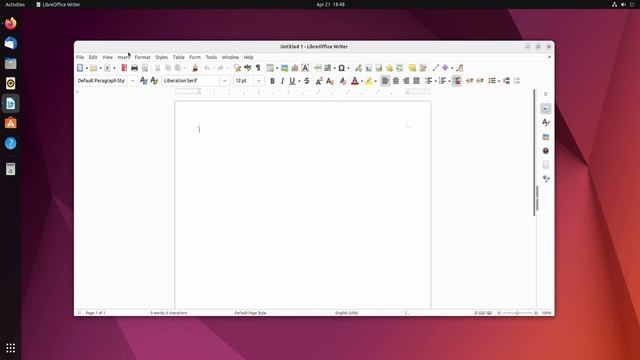Click the Increase Indent icon
640x360 pixels.
tap(470, 81)
